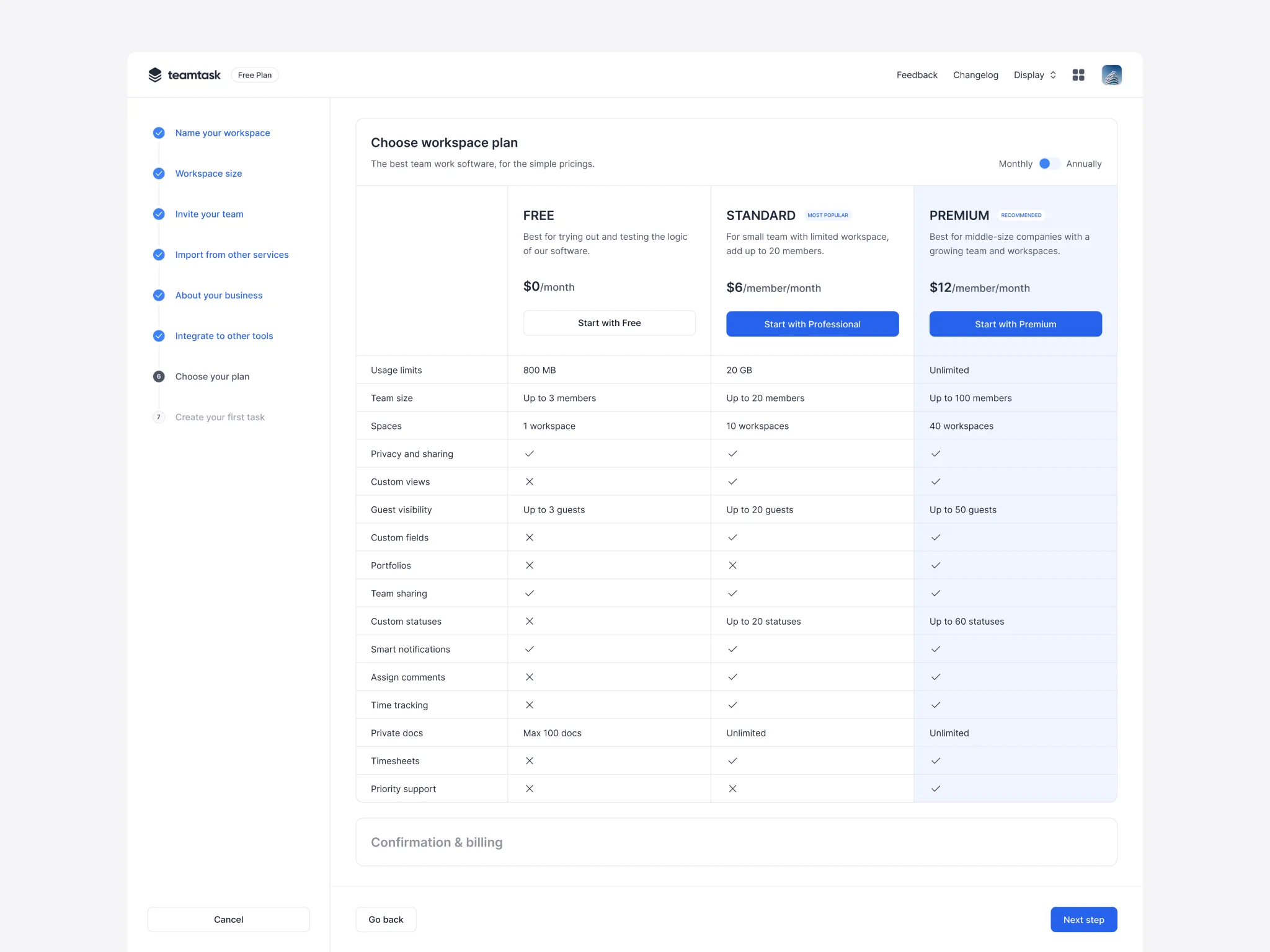The height and width of the screenshot is (952, 1270).
Task: Click step 7 number badge
Action: click(x=159, y=417)
